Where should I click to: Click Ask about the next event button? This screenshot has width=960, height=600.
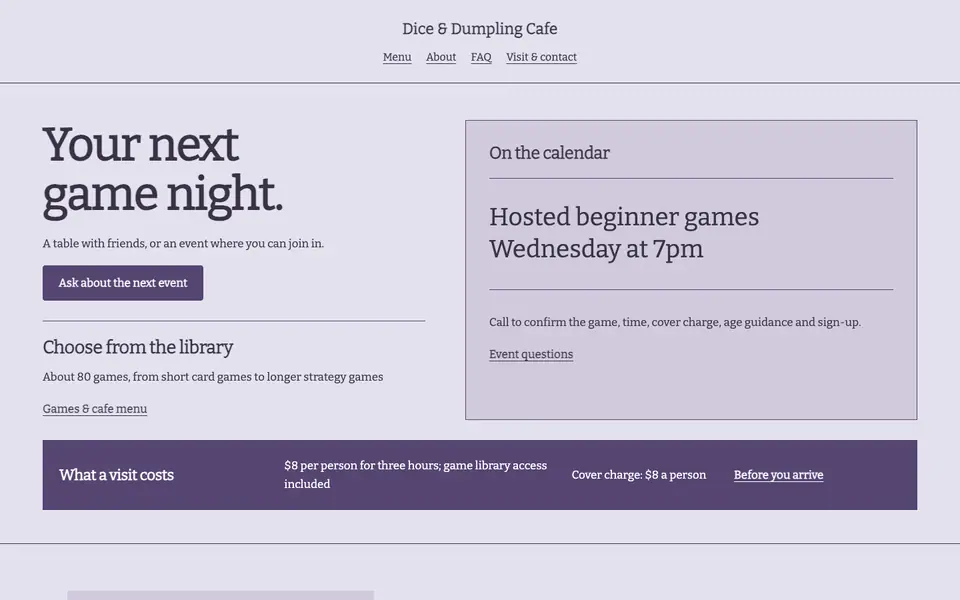[122, 283]
